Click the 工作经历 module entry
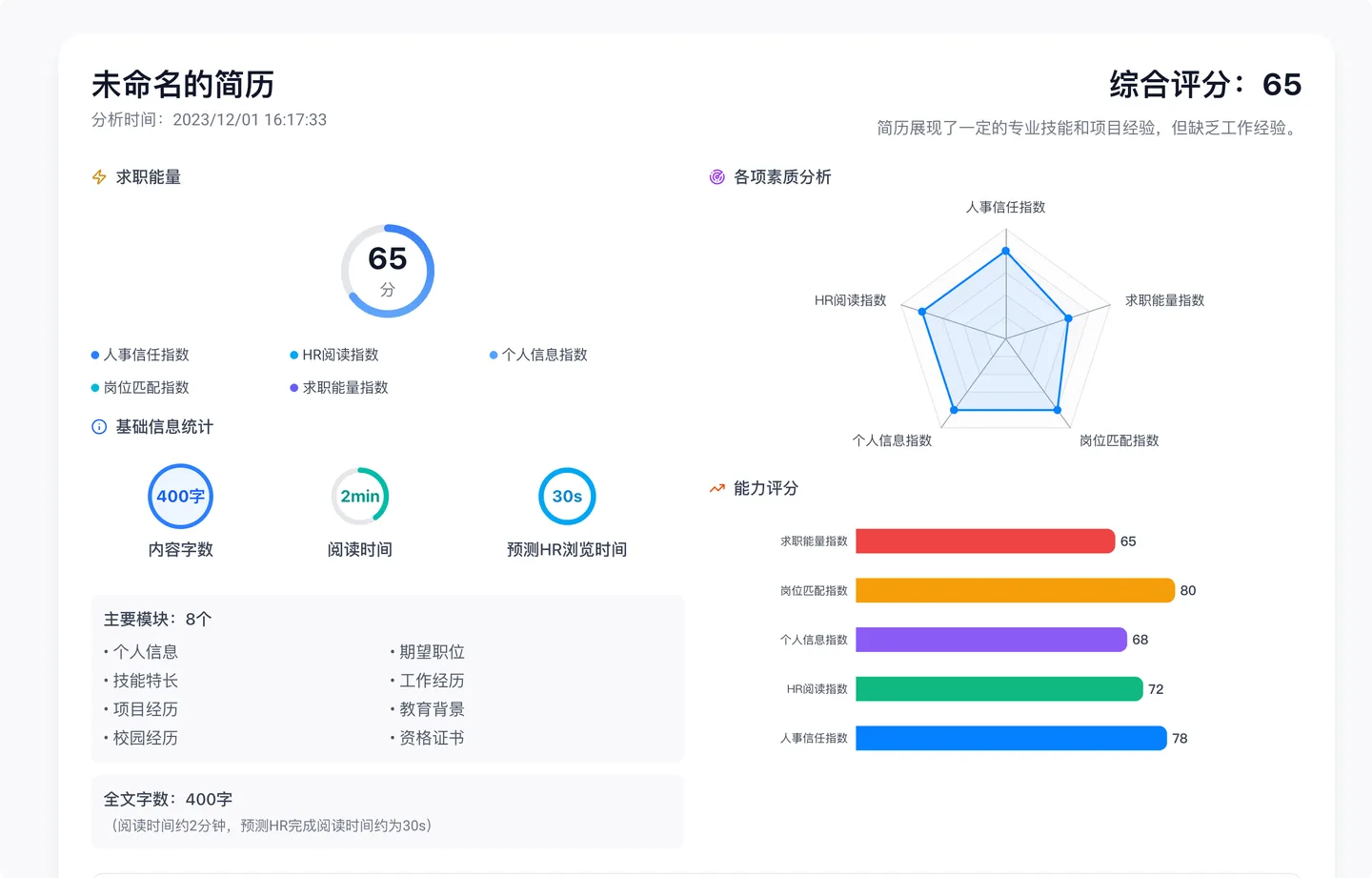 click(x=432, y=681)
